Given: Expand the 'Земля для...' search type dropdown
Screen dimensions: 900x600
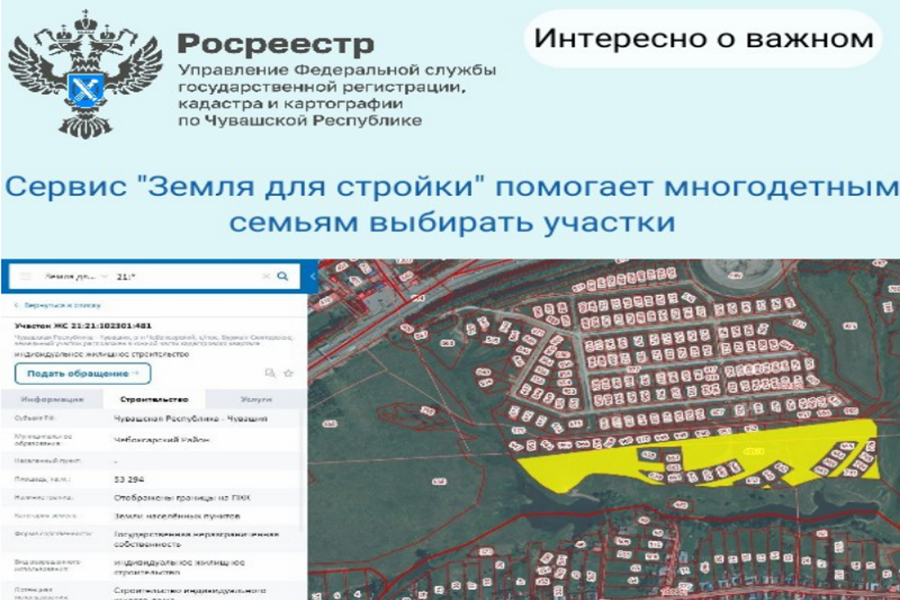Looking at the screenshot, I should coord(76,276).
